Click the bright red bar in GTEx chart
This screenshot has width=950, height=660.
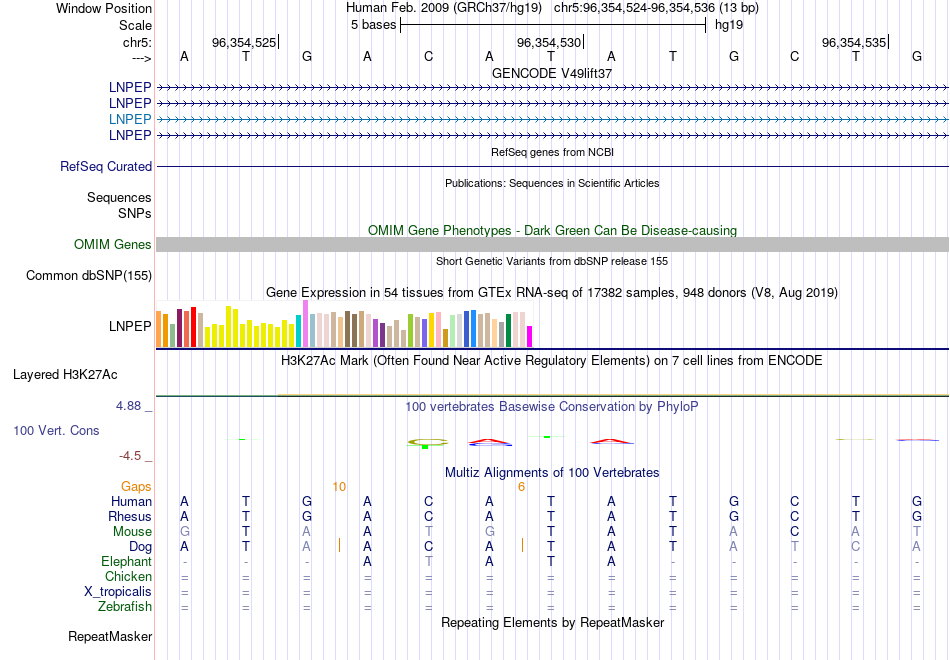tap(193, 327)
